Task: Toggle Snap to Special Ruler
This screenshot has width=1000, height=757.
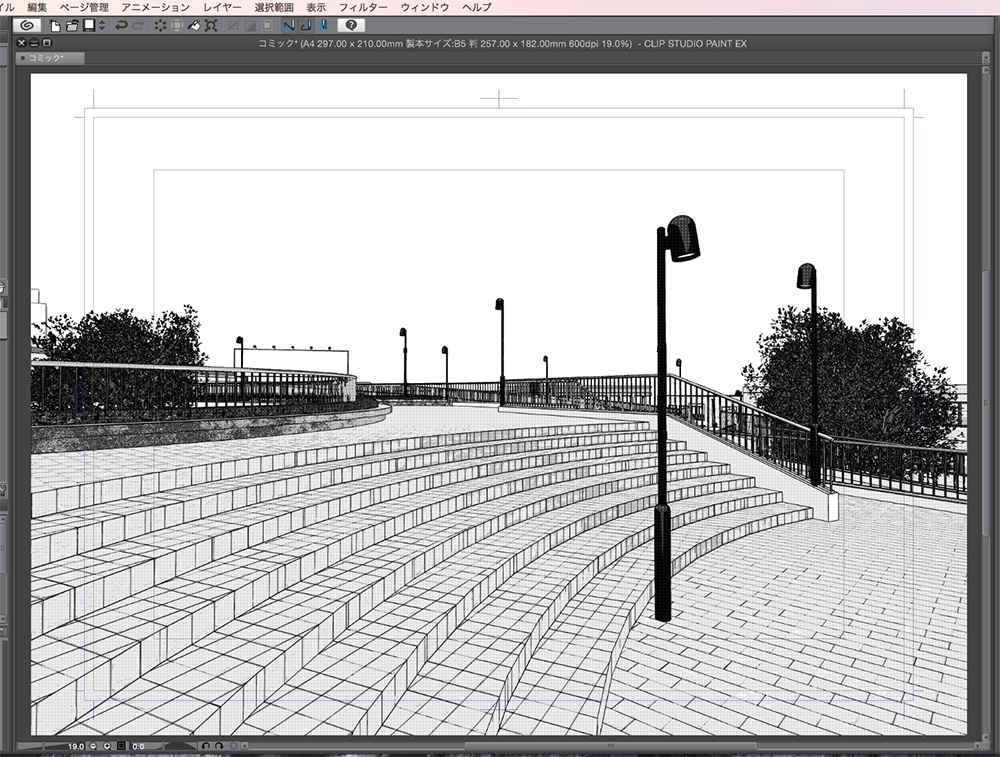Action: click(307, 26)
